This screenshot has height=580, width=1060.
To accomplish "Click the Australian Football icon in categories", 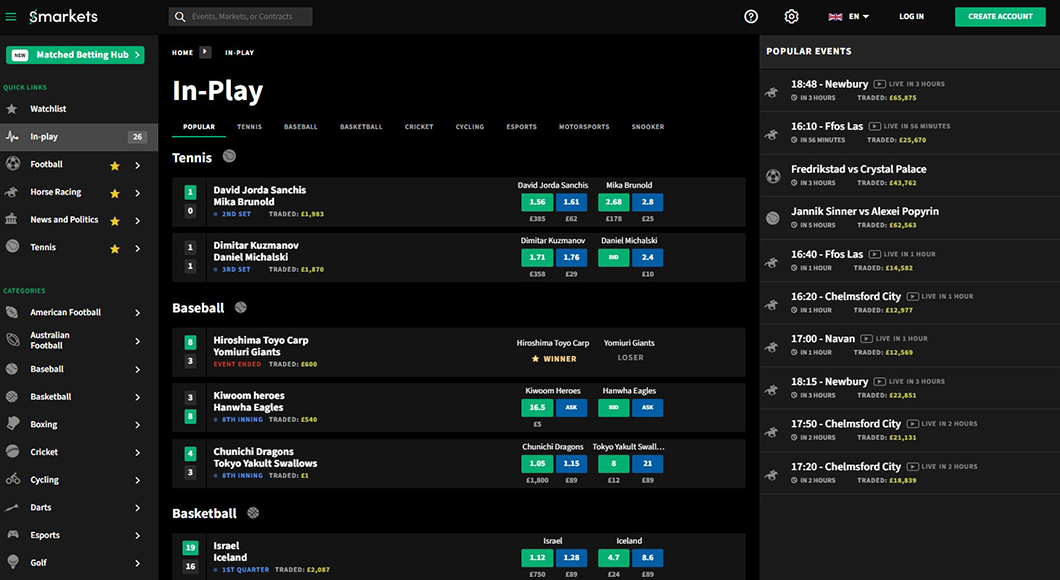I will pos(12,340).
